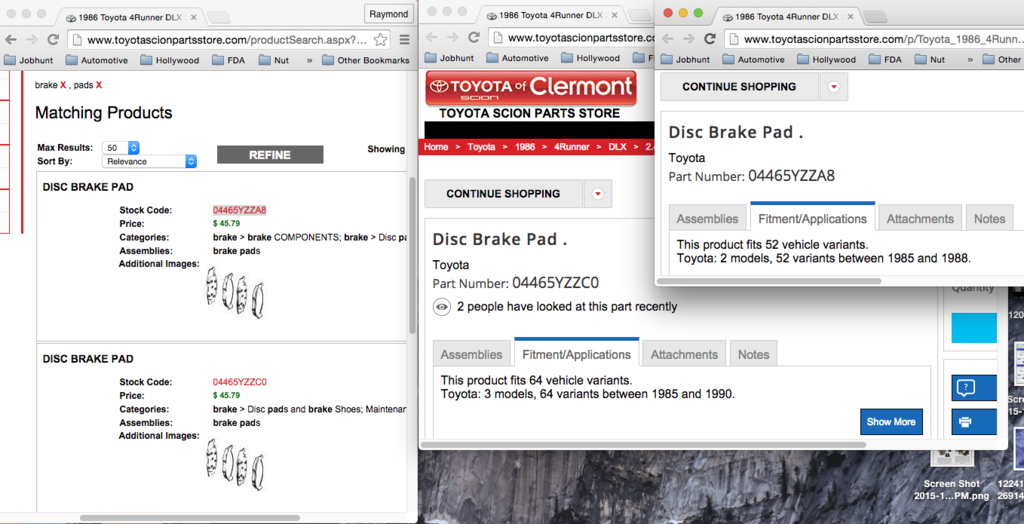The image size is (1024, 524).
Task: Click 1986 in the breadcrumb bar
Action: [525, 147]
